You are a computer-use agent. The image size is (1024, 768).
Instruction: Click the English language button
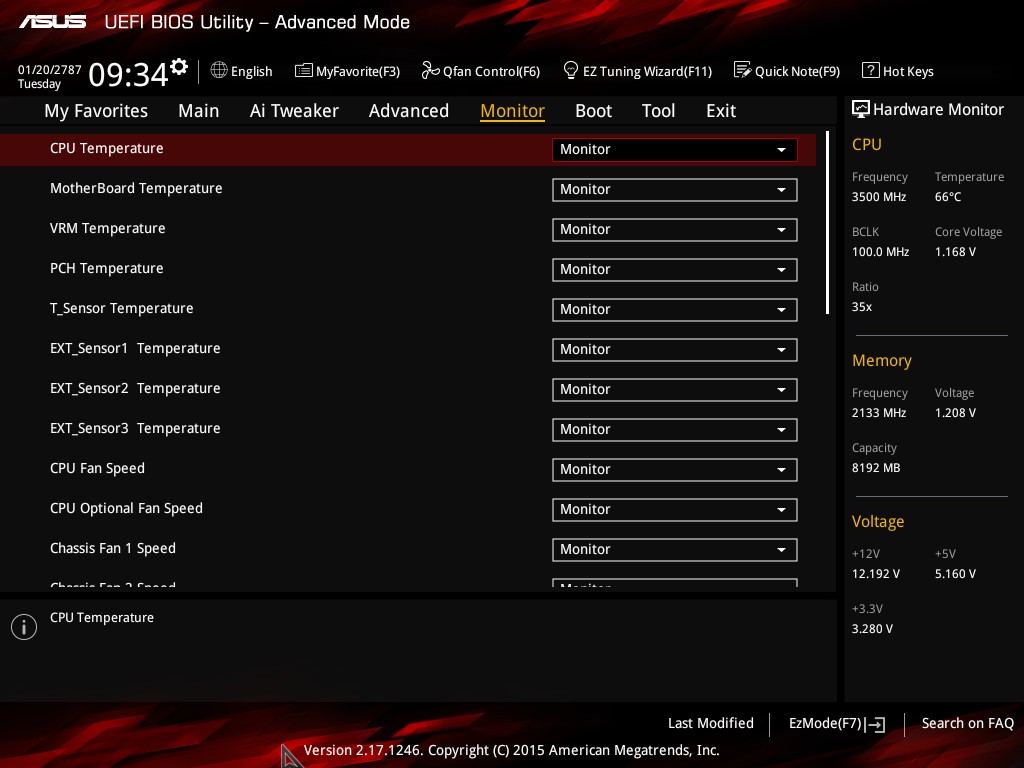[251, 71]
